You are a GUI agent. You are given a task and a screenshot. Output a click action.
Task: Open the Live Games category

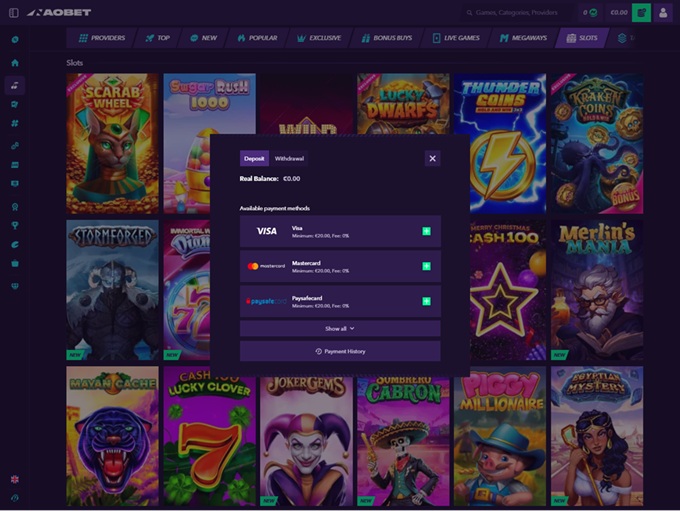tap(456, 38)
